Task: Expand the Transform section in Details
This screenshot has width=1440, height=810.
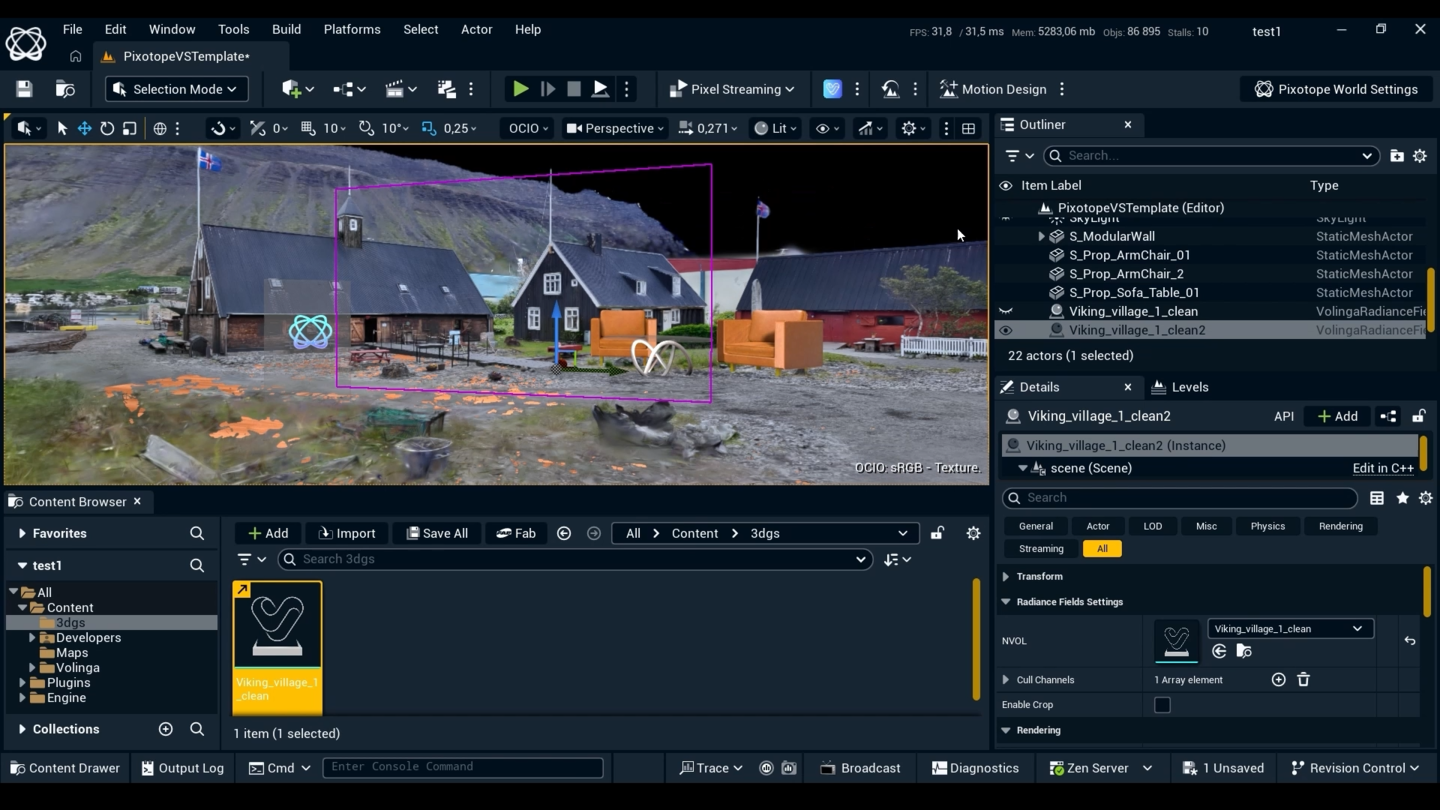Action: [x=1007, y=577]
